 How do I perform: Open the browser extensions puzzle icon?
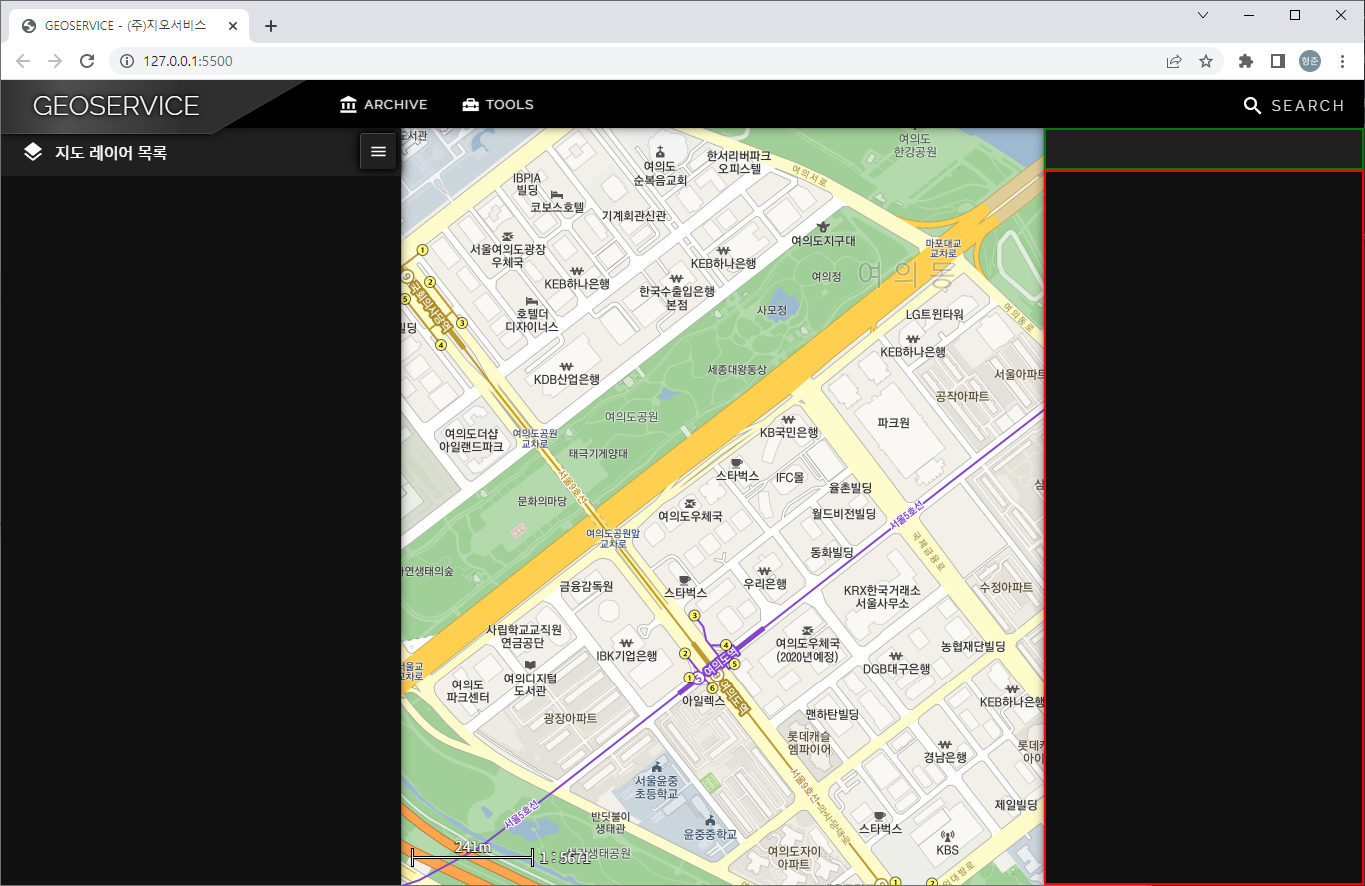click(x=1246, y=61)
